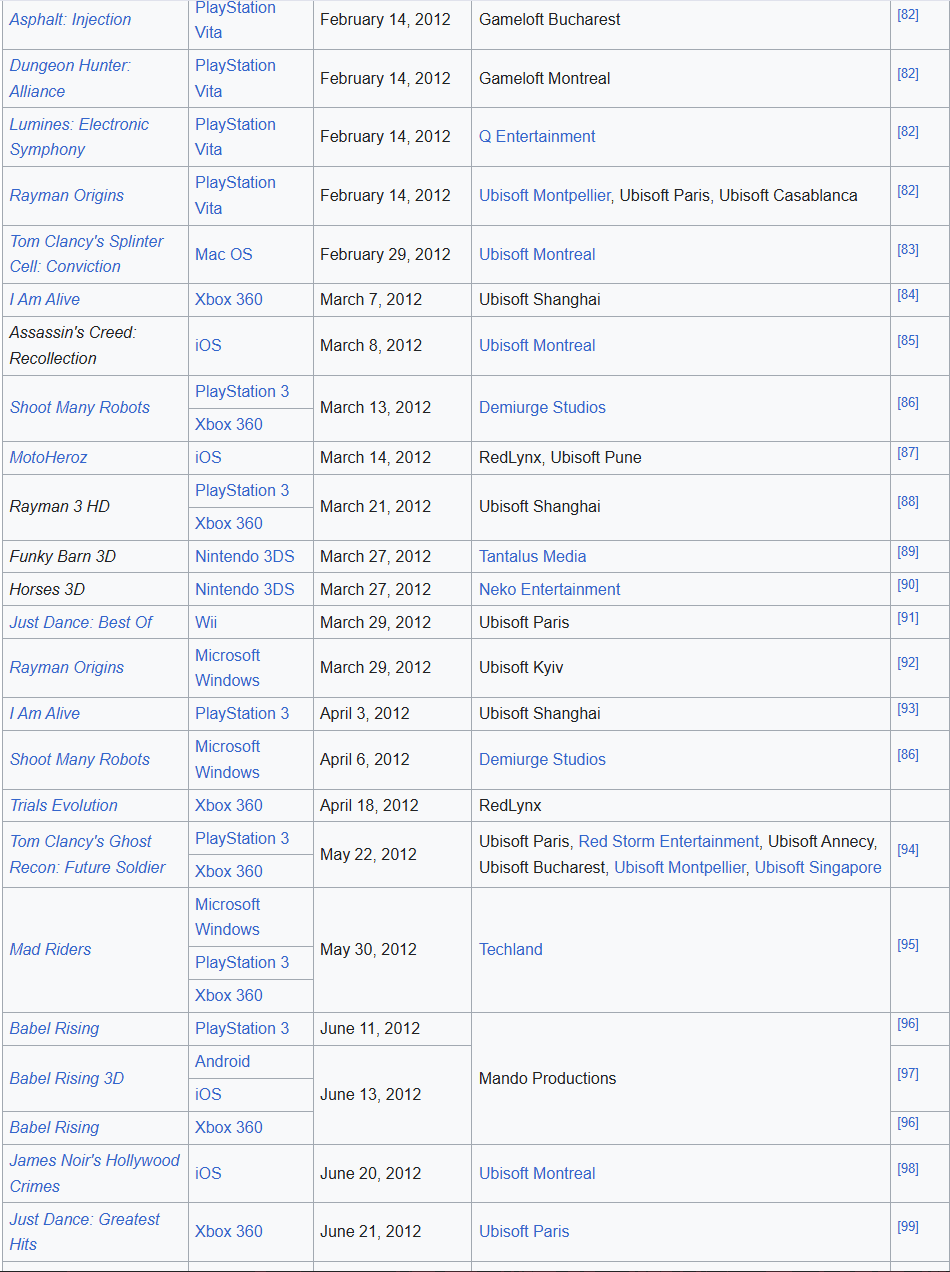Image resolution: width=950 pixels, height=1272 pixels.
Task: Click Microsoft Windows link in Mad Riders row
Action: coord(228,916)
